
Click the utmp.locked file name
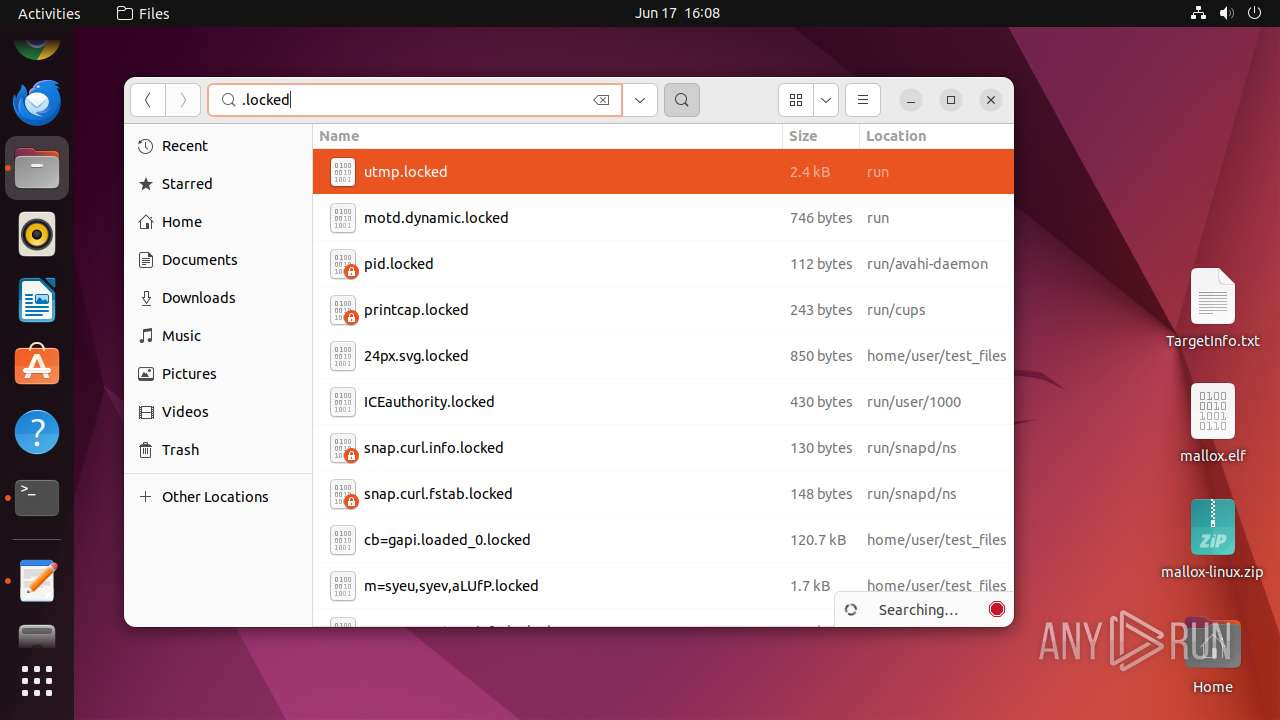pos(405,172)
